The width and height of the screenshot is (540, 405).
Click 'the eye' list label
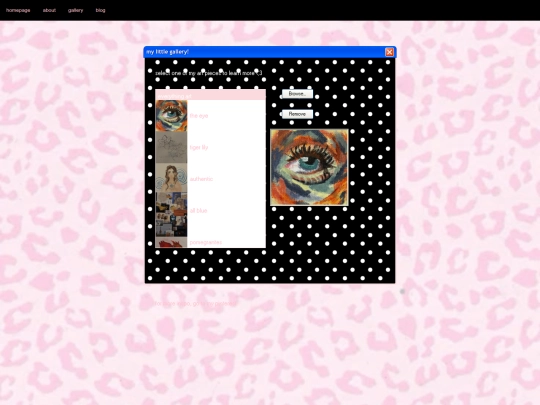199,116
